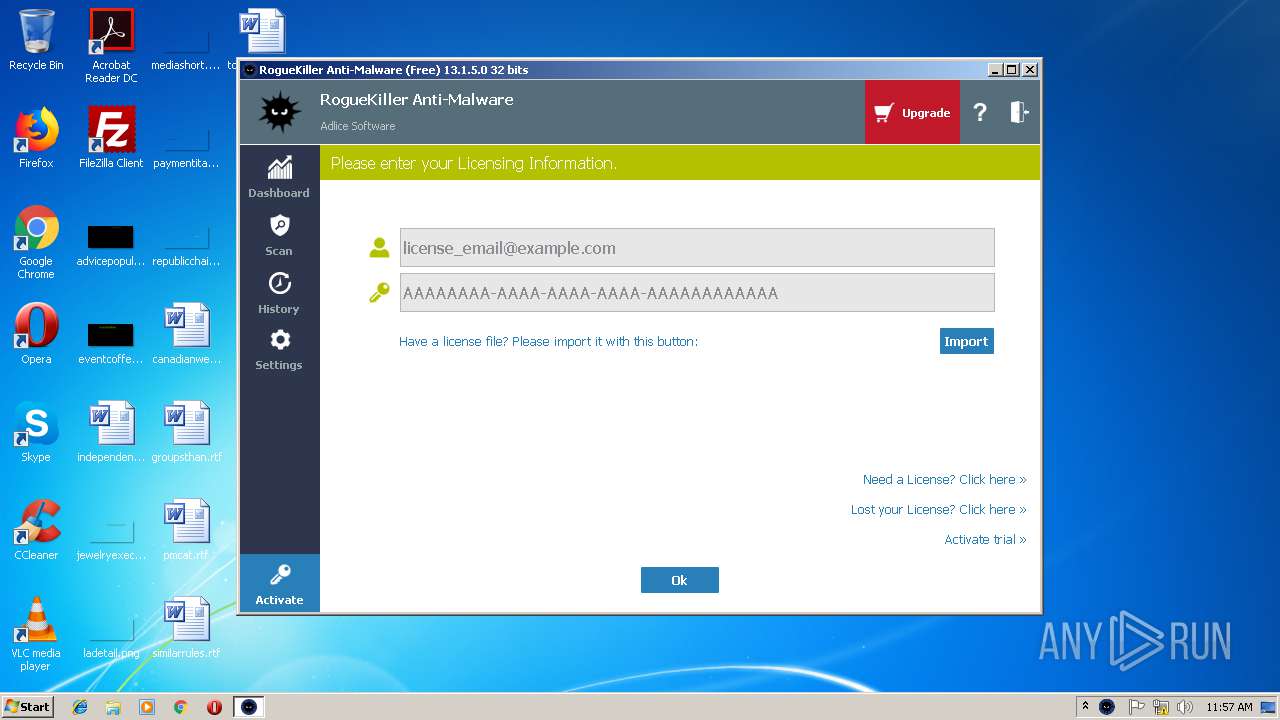Viewport: 1280px width, 720px height.
Task: Click the taskbar clock 11:57 AM
Action: (1229, 706)
